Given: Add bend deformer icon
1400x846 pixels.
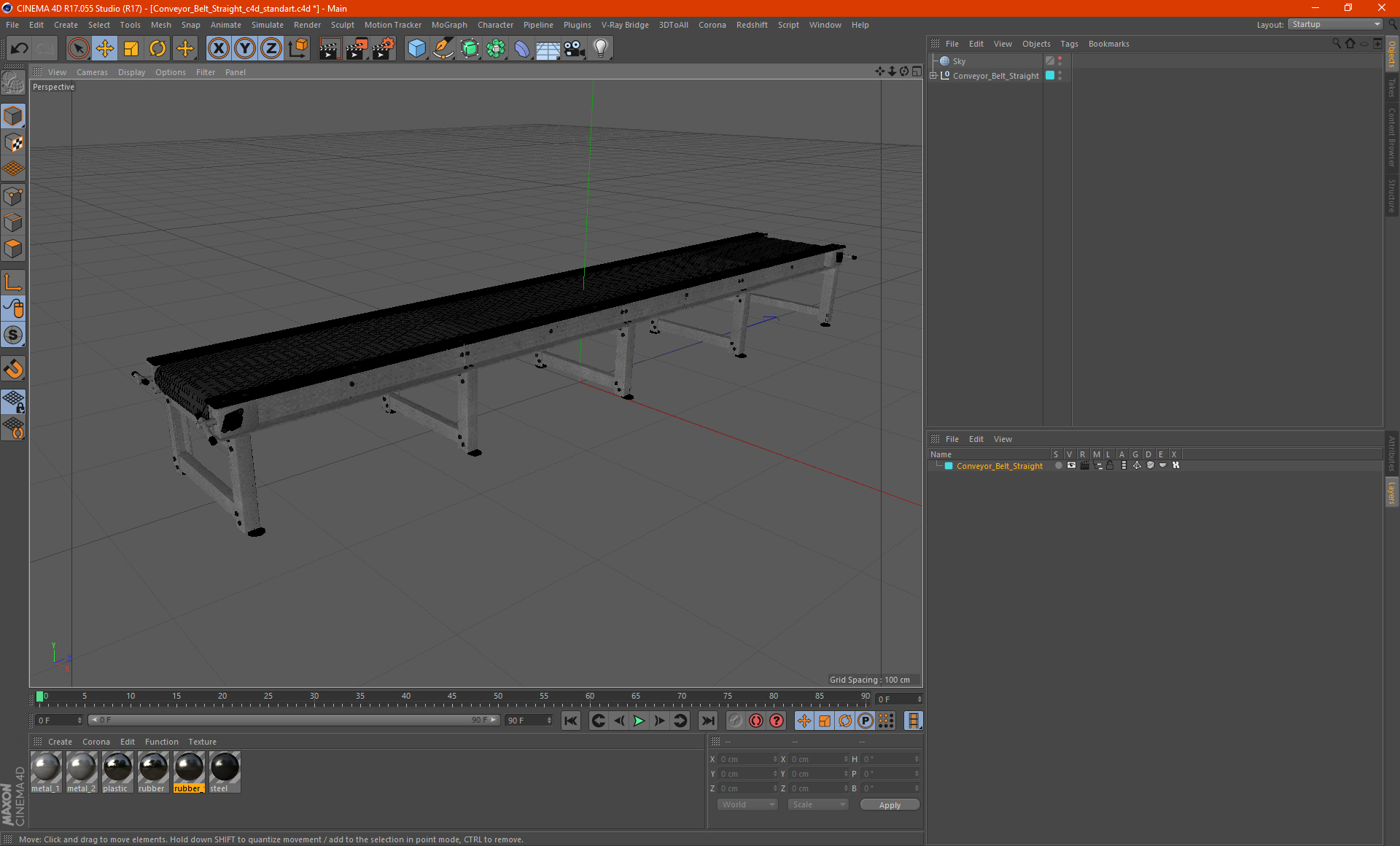Looking at the screenshot, I should click(522, 49).
